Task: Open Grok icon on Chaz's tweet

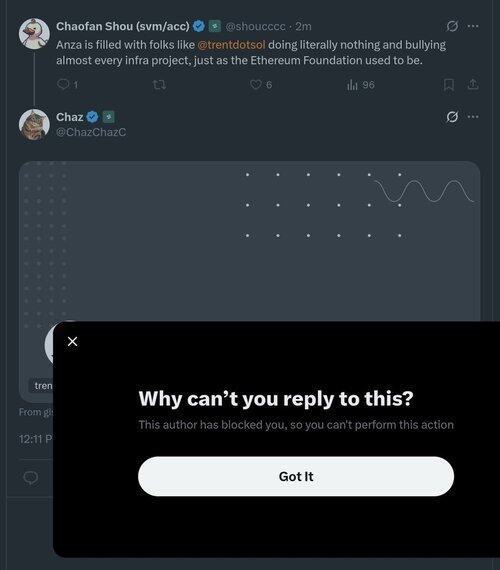Action: pyautogui.click(x=452, y=117)
